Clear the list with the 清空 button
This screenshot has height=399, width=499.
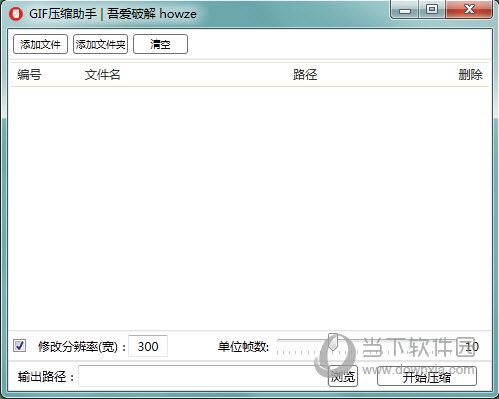click(160, 44)
